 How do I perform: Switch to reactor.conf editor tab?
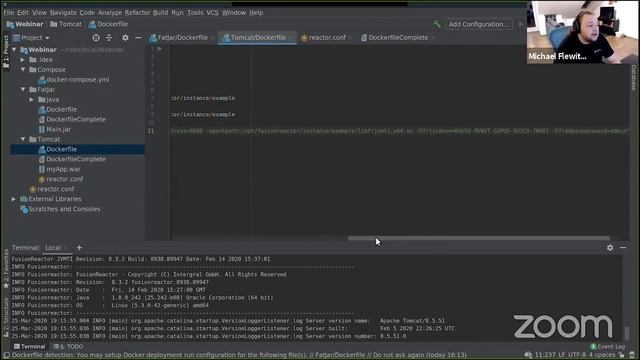pyautogui.click(x=327, y=38)
